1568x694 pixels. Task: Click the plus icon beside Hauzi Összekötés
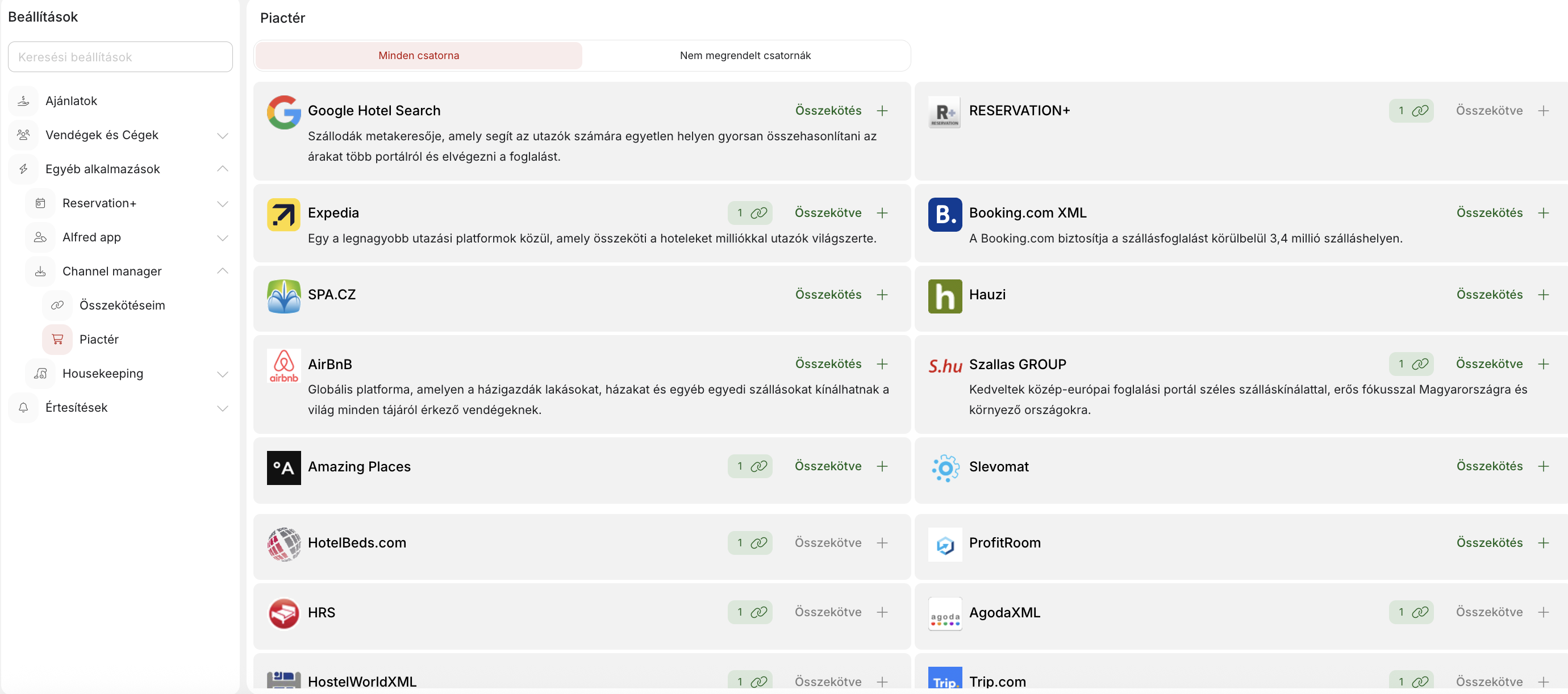[1543, 295]
